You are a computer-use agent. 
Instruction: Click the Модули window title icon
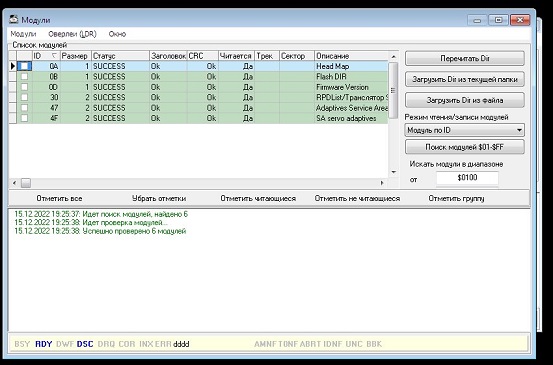tap(14, 19)
